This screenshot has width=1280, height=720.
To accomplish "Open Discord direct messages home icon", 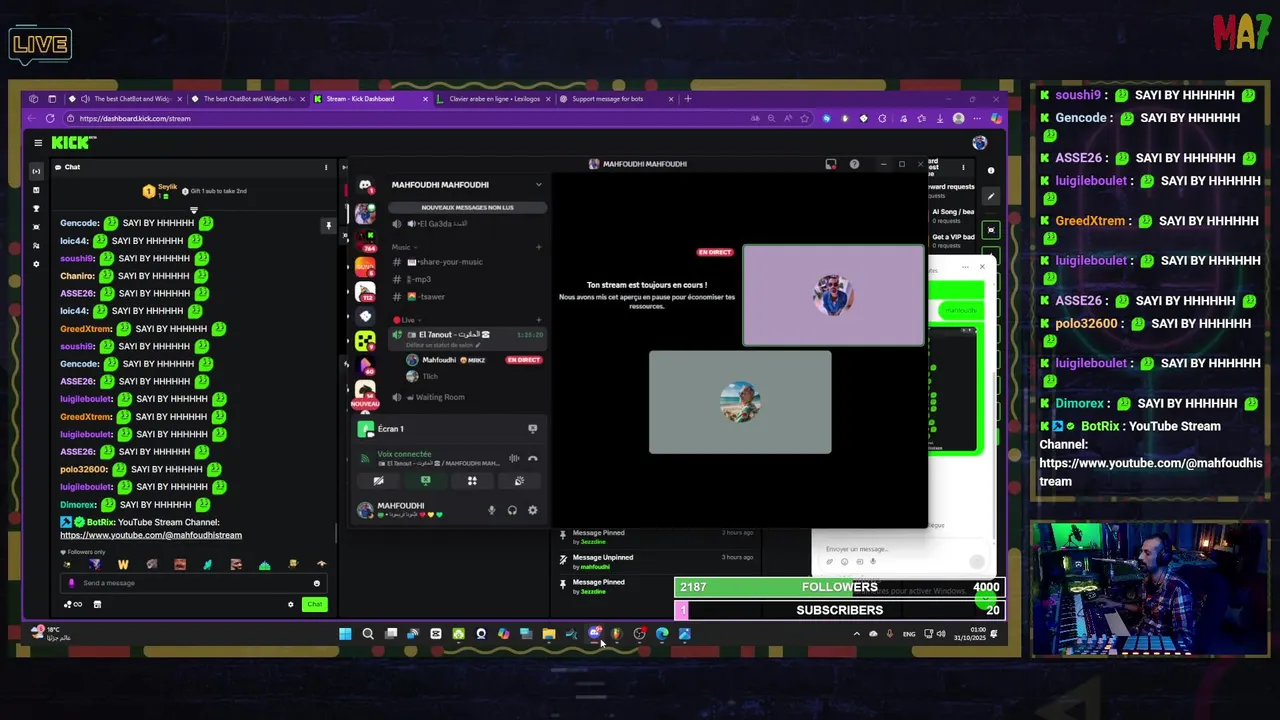I will [x=365, y=186].
